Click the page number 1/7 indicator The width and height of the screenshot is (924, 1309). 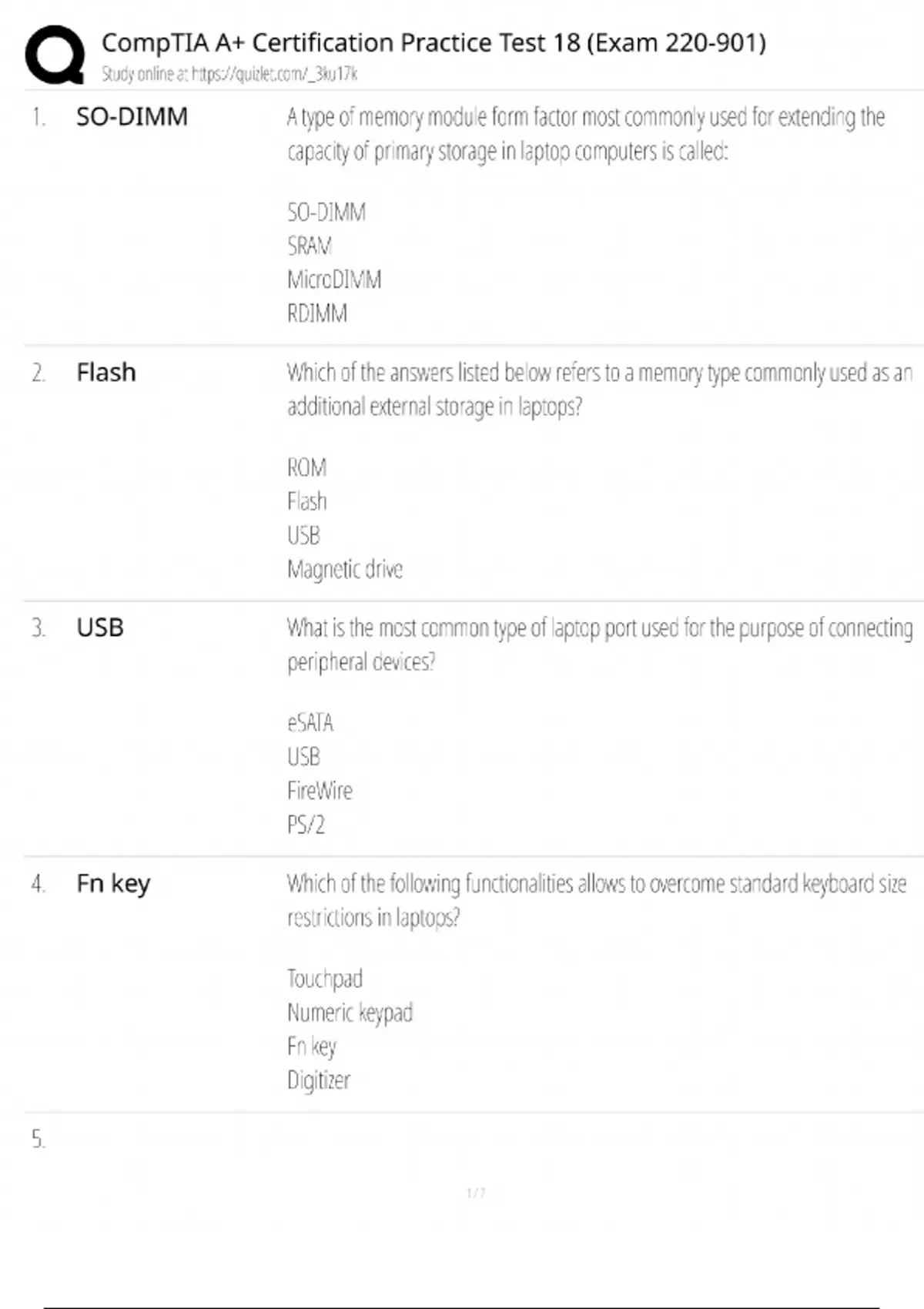476,1193
